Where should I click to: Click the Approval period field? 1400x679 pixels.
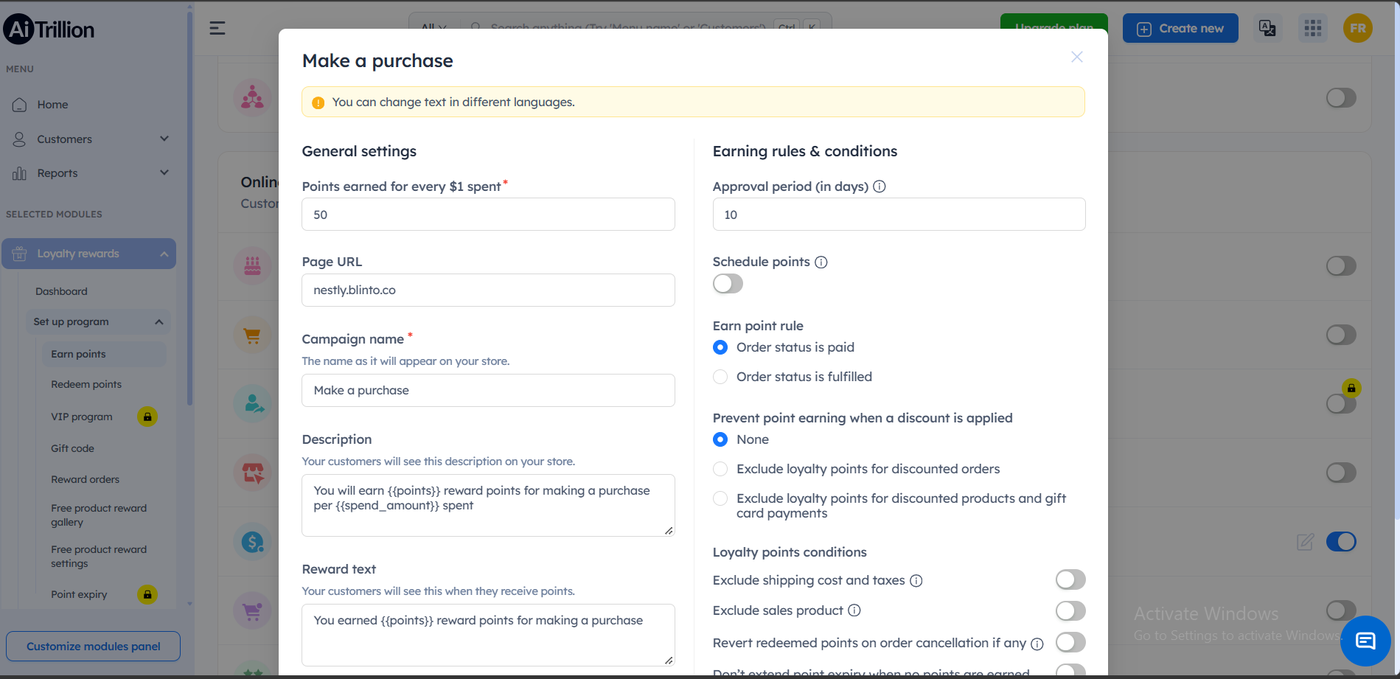coord(899,214)
